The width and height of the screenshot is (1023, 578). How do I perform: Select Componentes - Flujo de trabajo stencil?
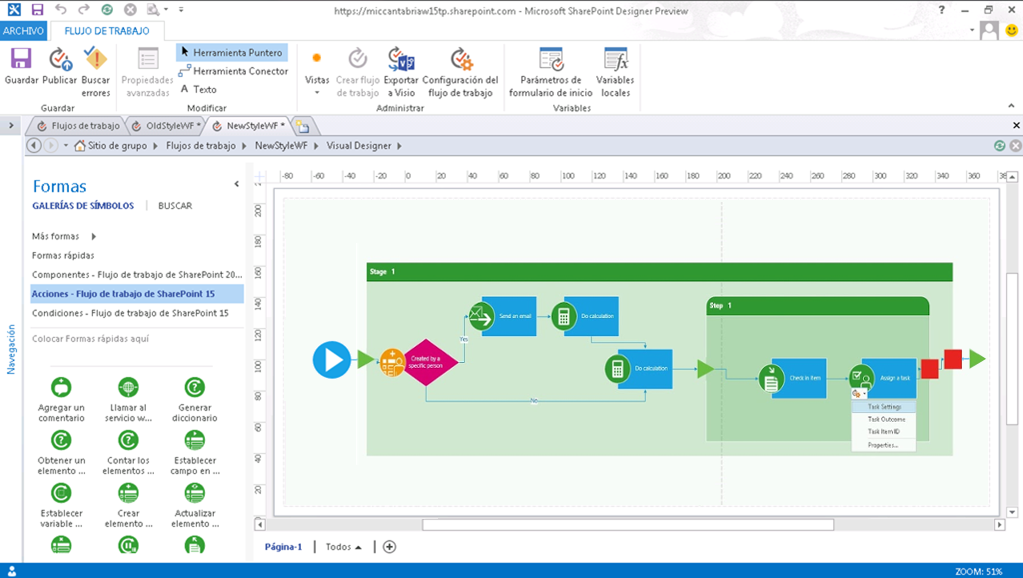point(137,275)
